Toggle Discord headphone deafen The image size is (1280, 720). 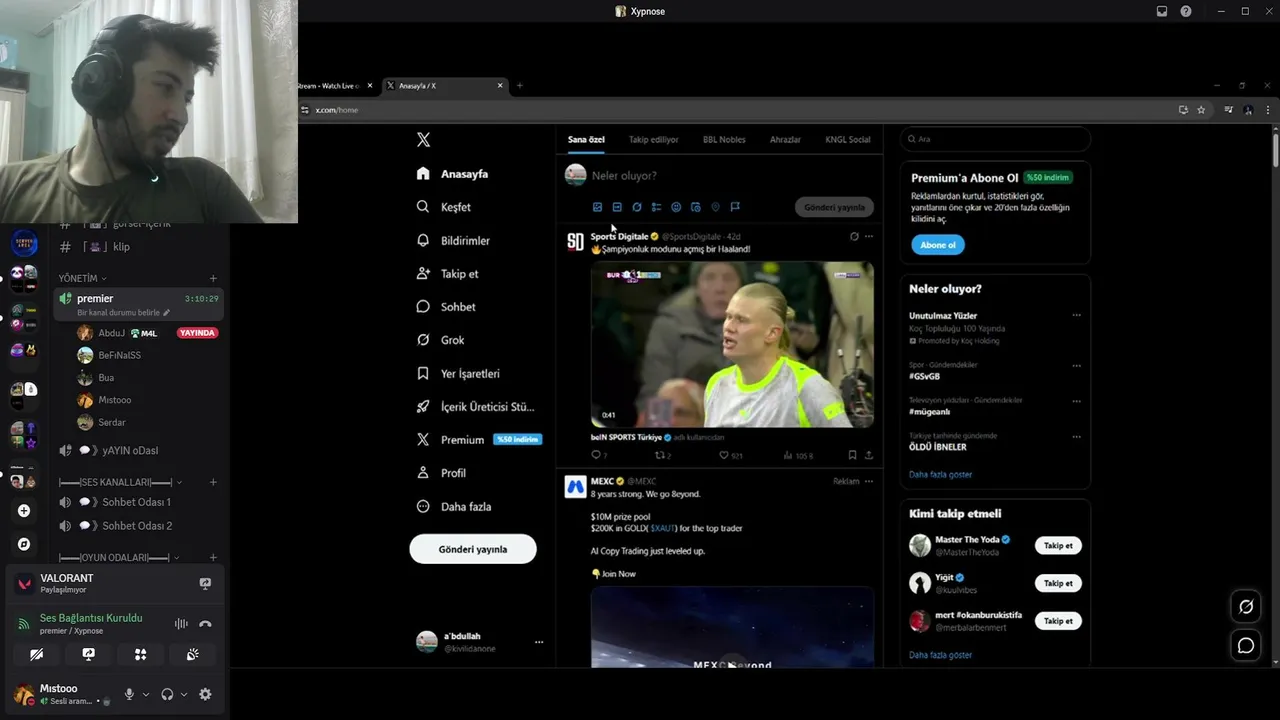pyautogui.click(x=167, y=694)
